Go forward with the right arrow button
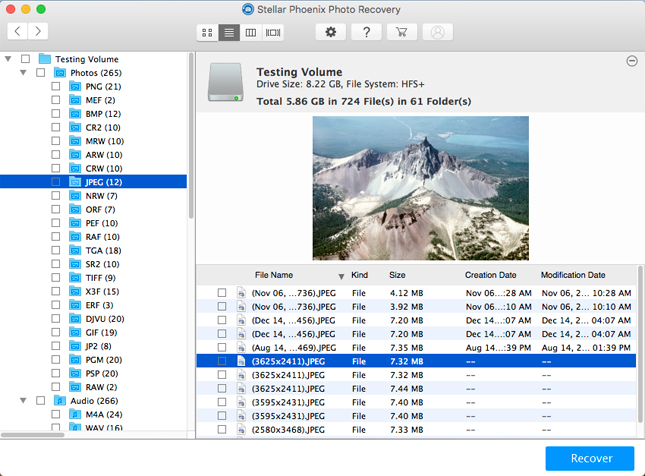645x476 pixels. tap(38, 31)
